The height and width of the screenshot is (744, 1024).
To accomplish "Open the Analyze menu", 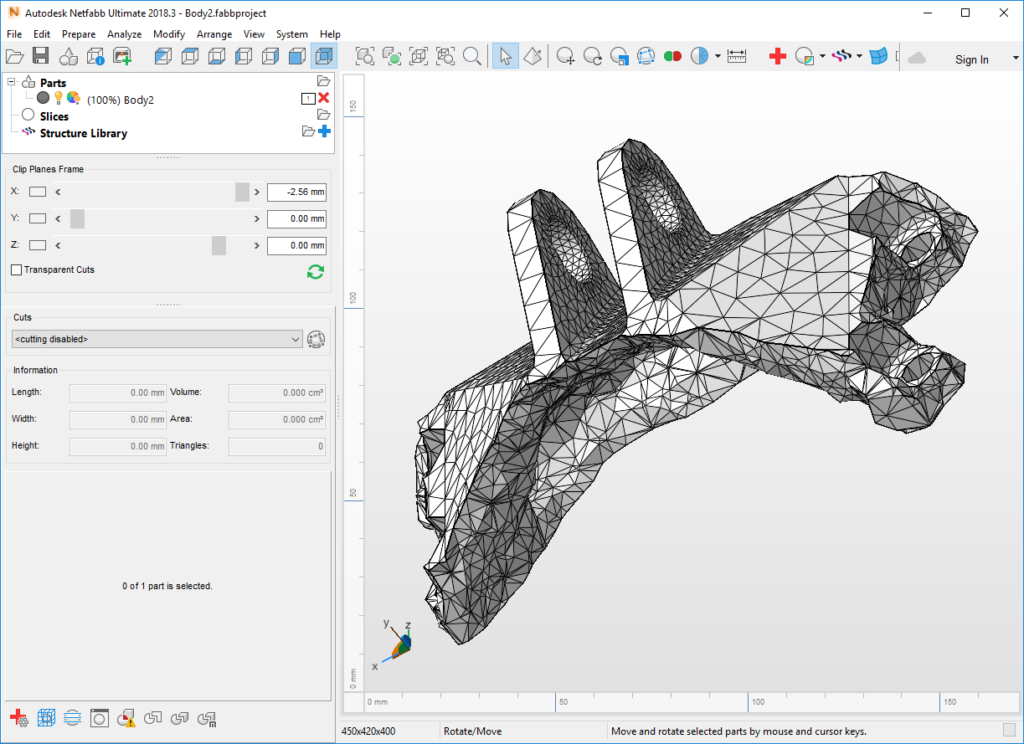I will (124, 34).
